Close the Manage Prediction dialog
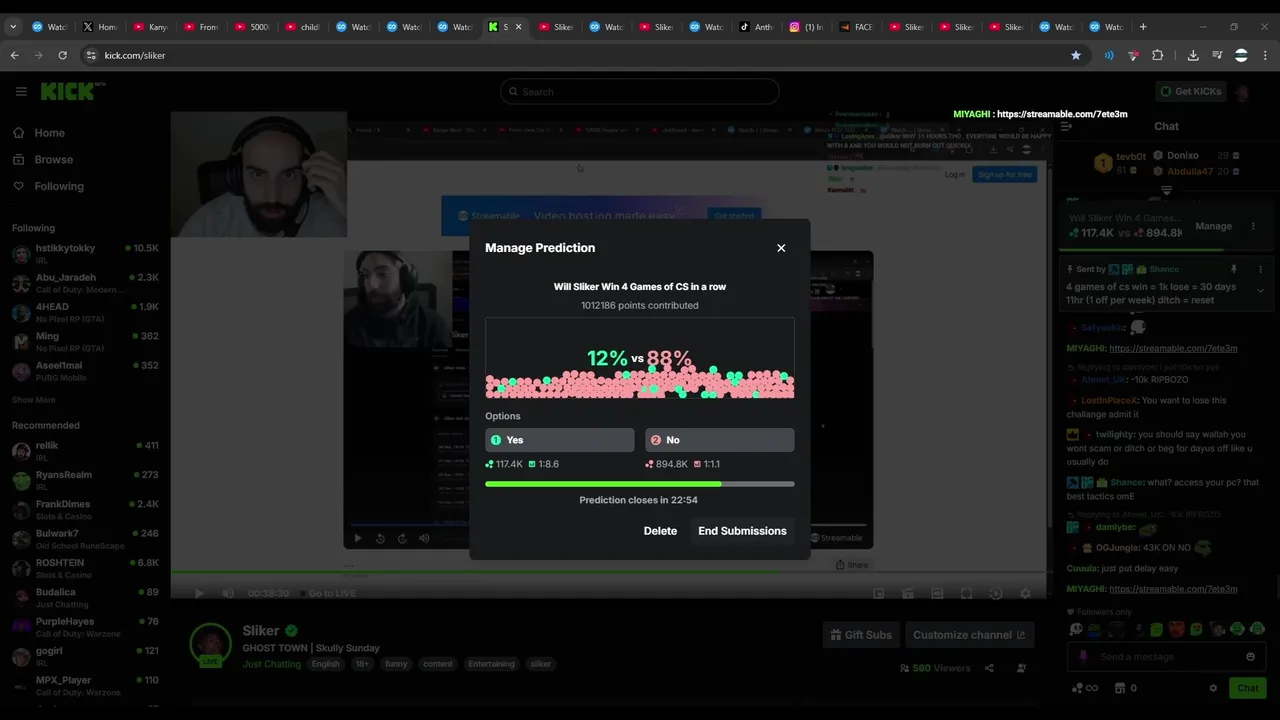1280x720 pixels. pyautogui.click(x=781, y=248)
